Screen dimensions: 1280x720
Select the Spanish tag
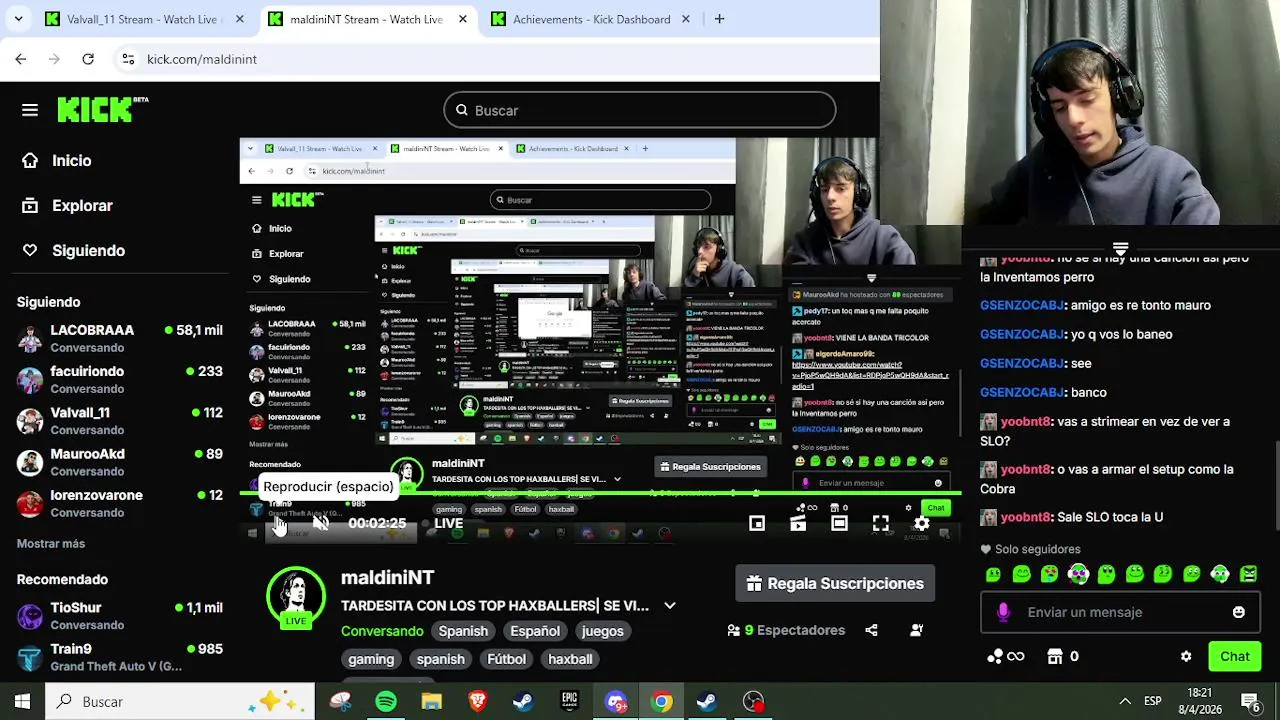click(463, 631)
